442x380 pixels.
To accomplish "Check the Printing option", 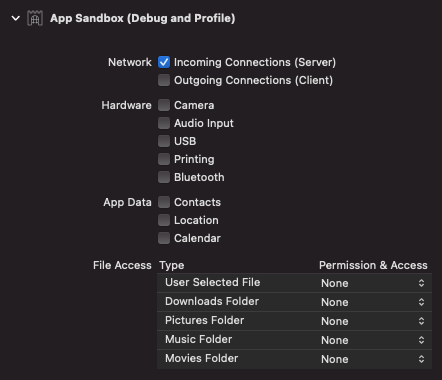I will (164, 159).
